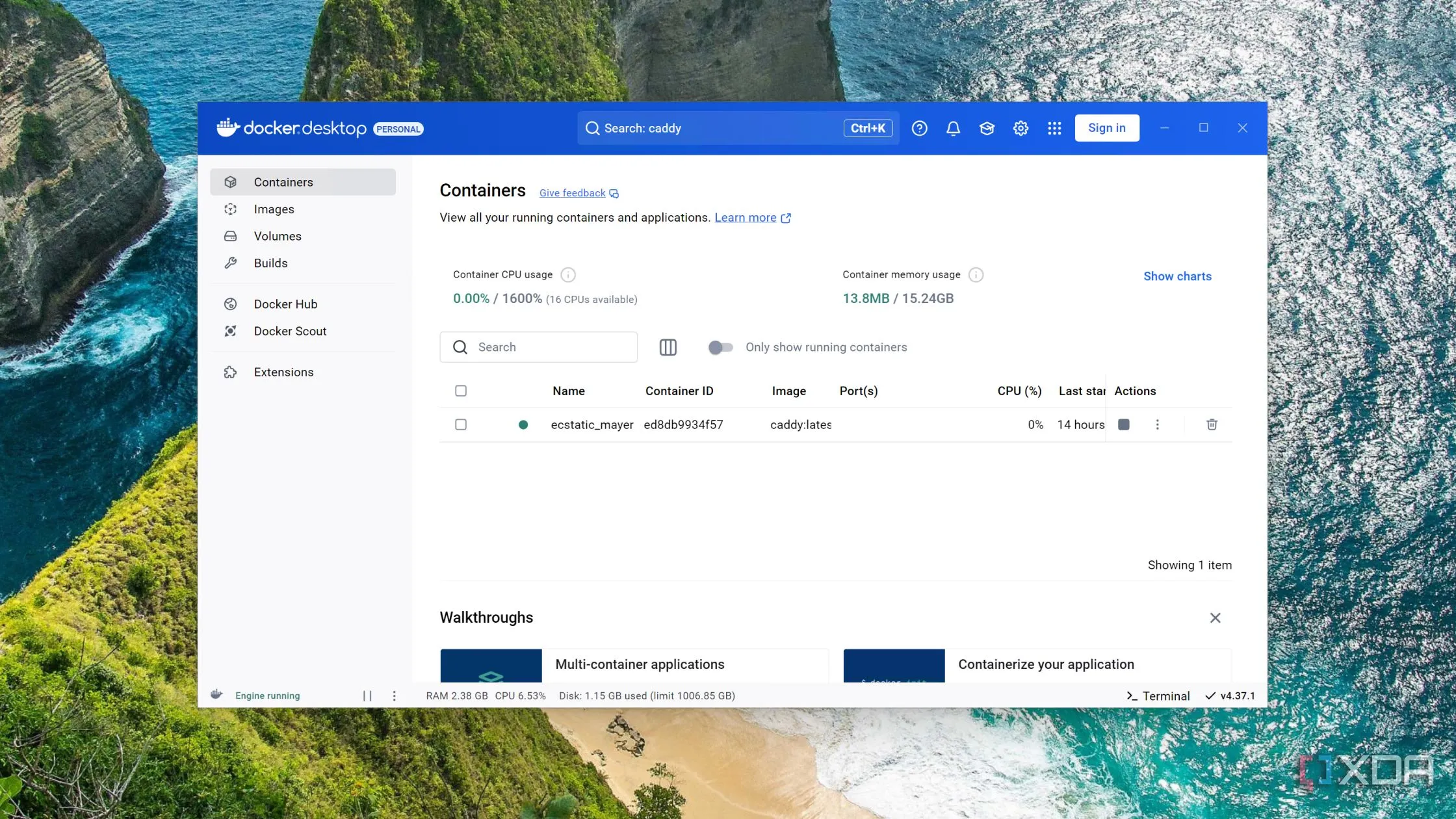Click Show charts
The width and height of the screenshot is (1456, 819).
[1177, 276]
